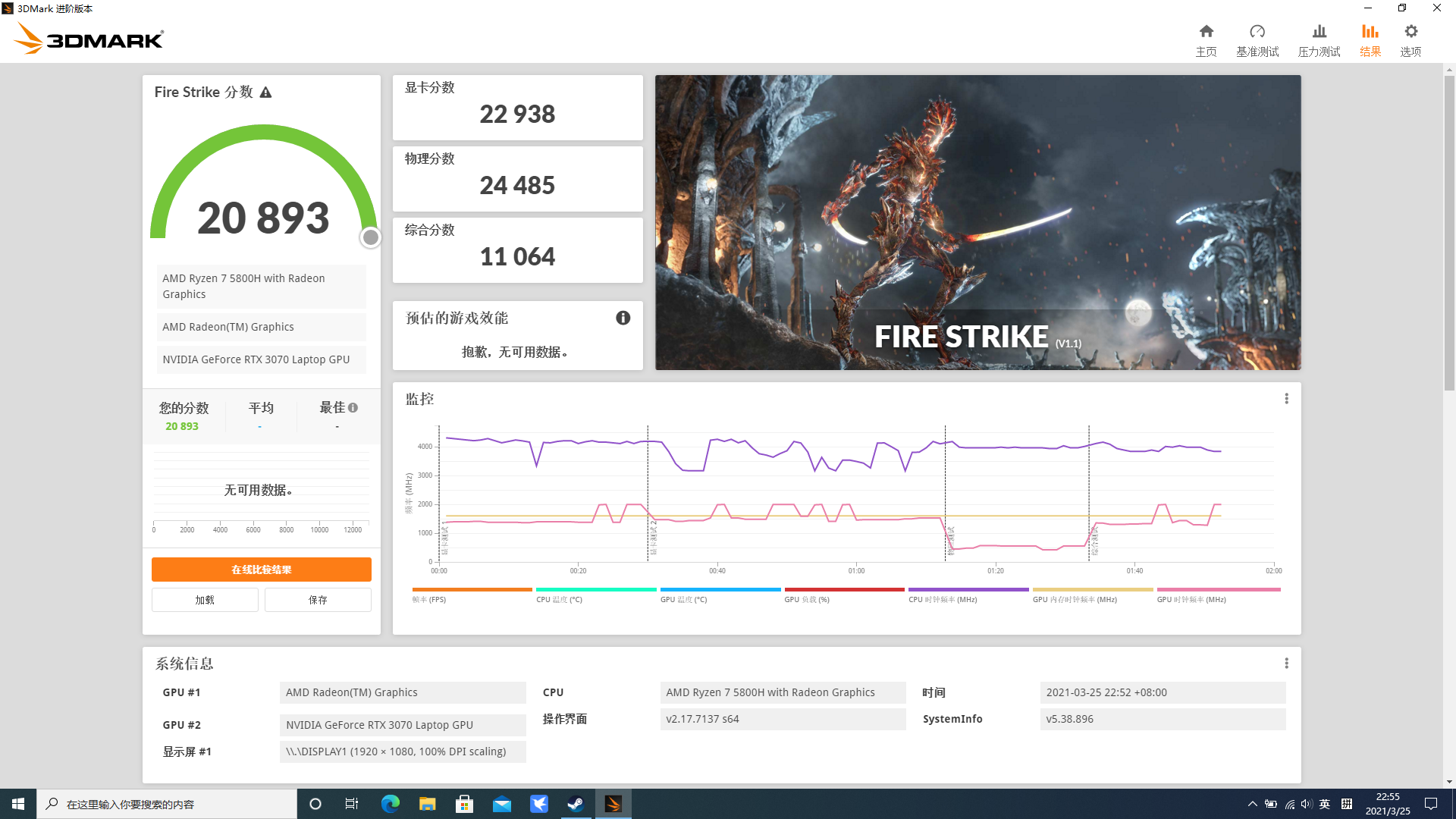The width and height of the screenshot is (1456, 819).
Task: Click the 保存 (Save) button
Action: [318, 600]
